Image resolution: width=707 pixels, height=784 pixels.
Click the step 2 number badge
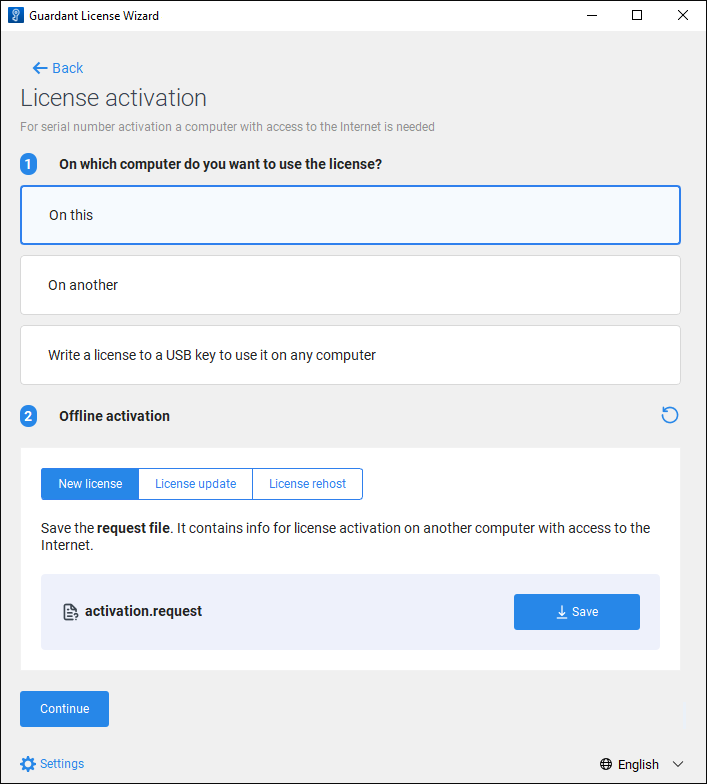pos(29,416)
